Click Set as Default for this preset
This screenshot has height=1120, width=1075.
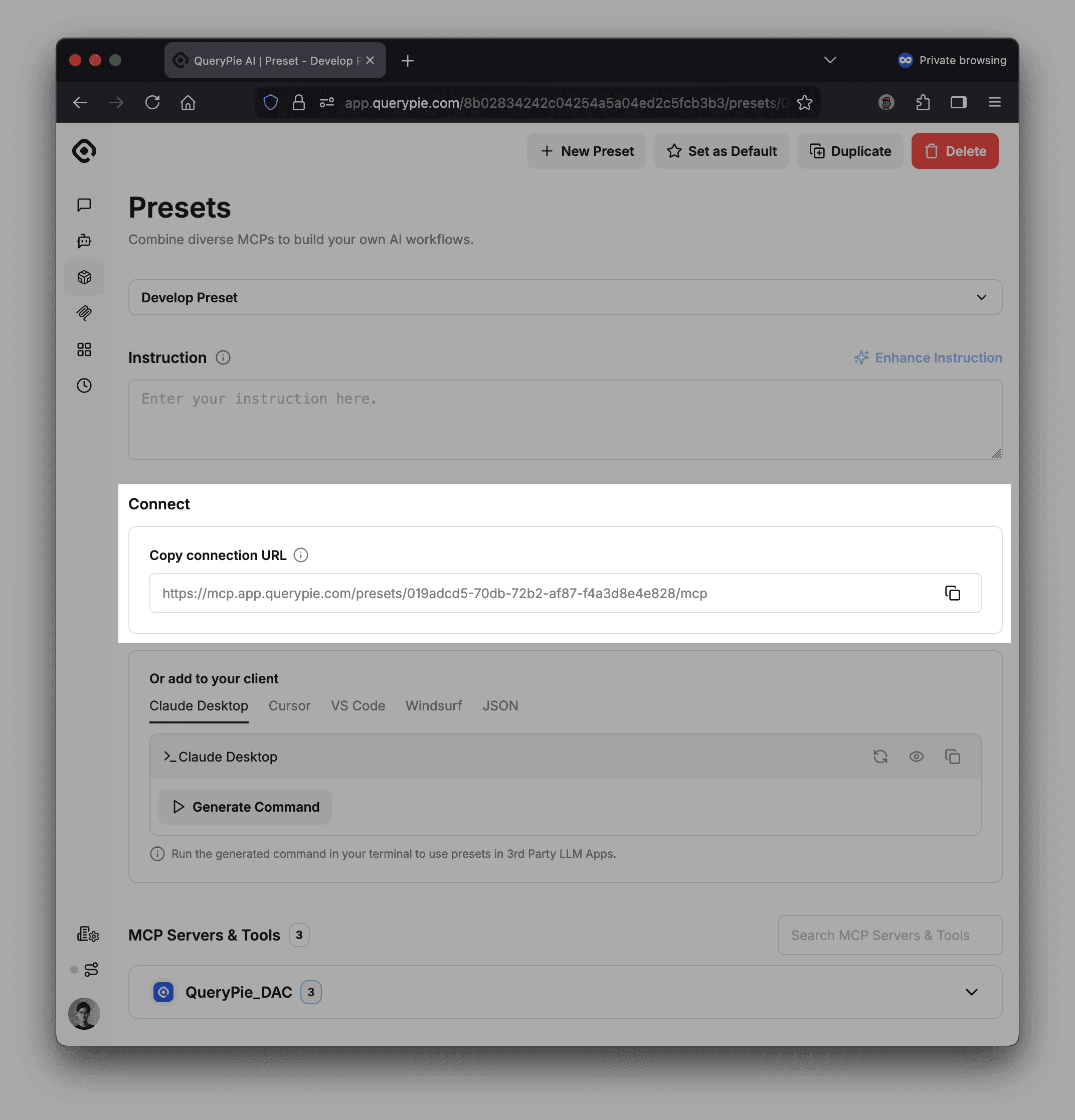721,151
